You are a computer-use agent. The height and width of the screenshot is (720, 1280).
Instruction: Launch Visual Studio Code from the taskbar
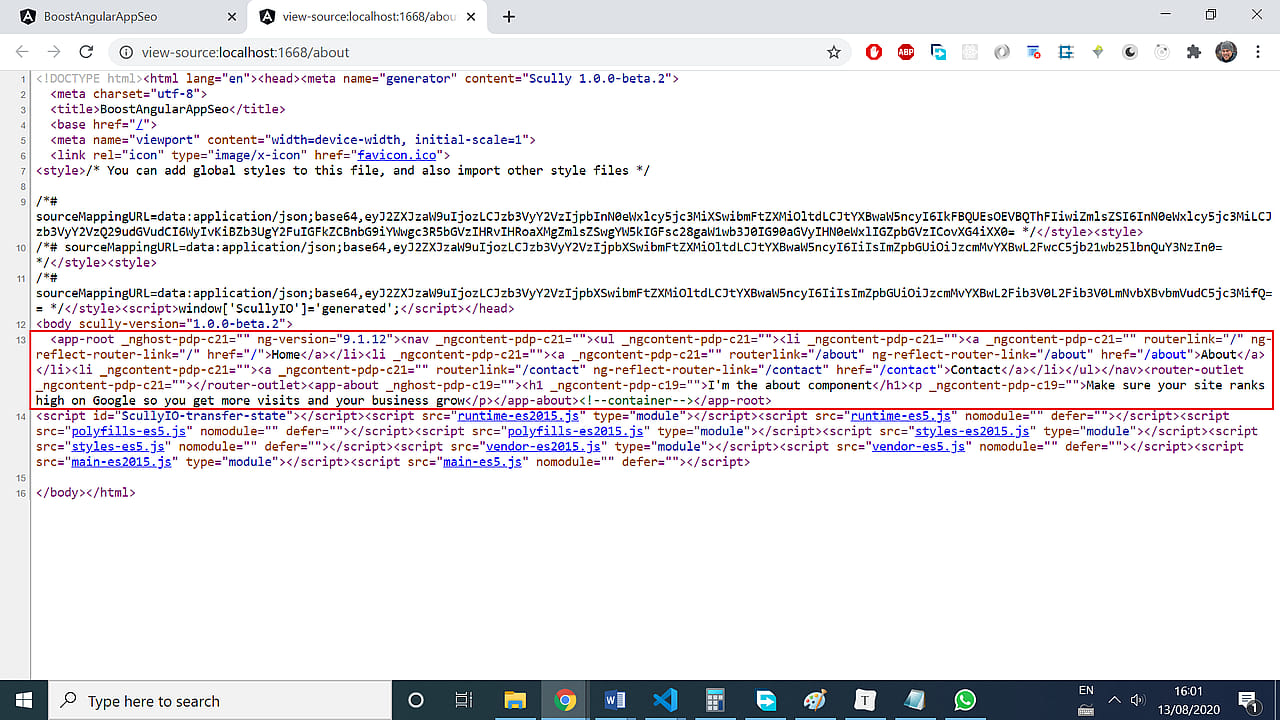[x=665, y=700]
